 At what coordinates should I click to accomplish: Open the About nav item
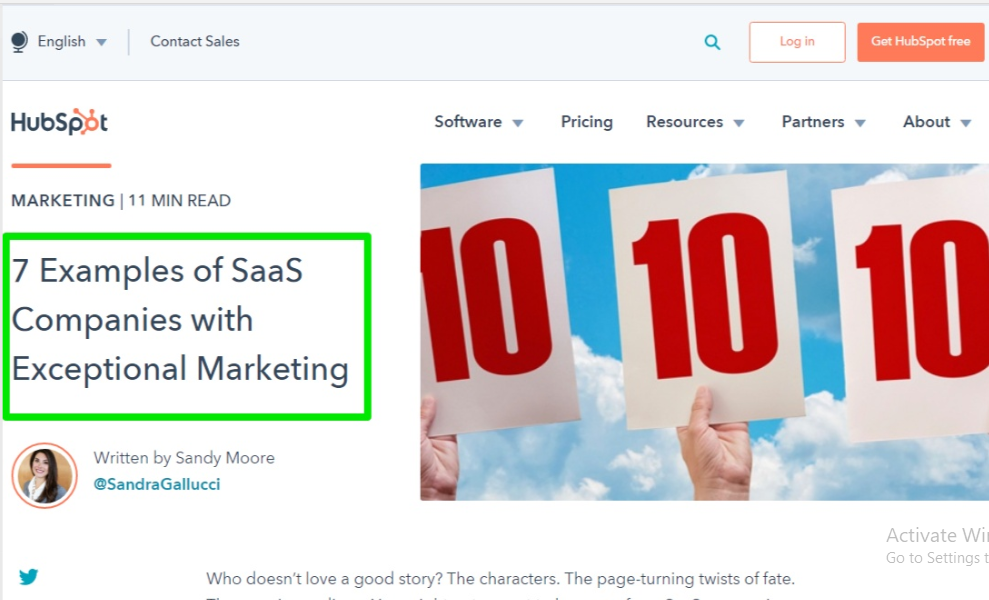click(926, 121)
